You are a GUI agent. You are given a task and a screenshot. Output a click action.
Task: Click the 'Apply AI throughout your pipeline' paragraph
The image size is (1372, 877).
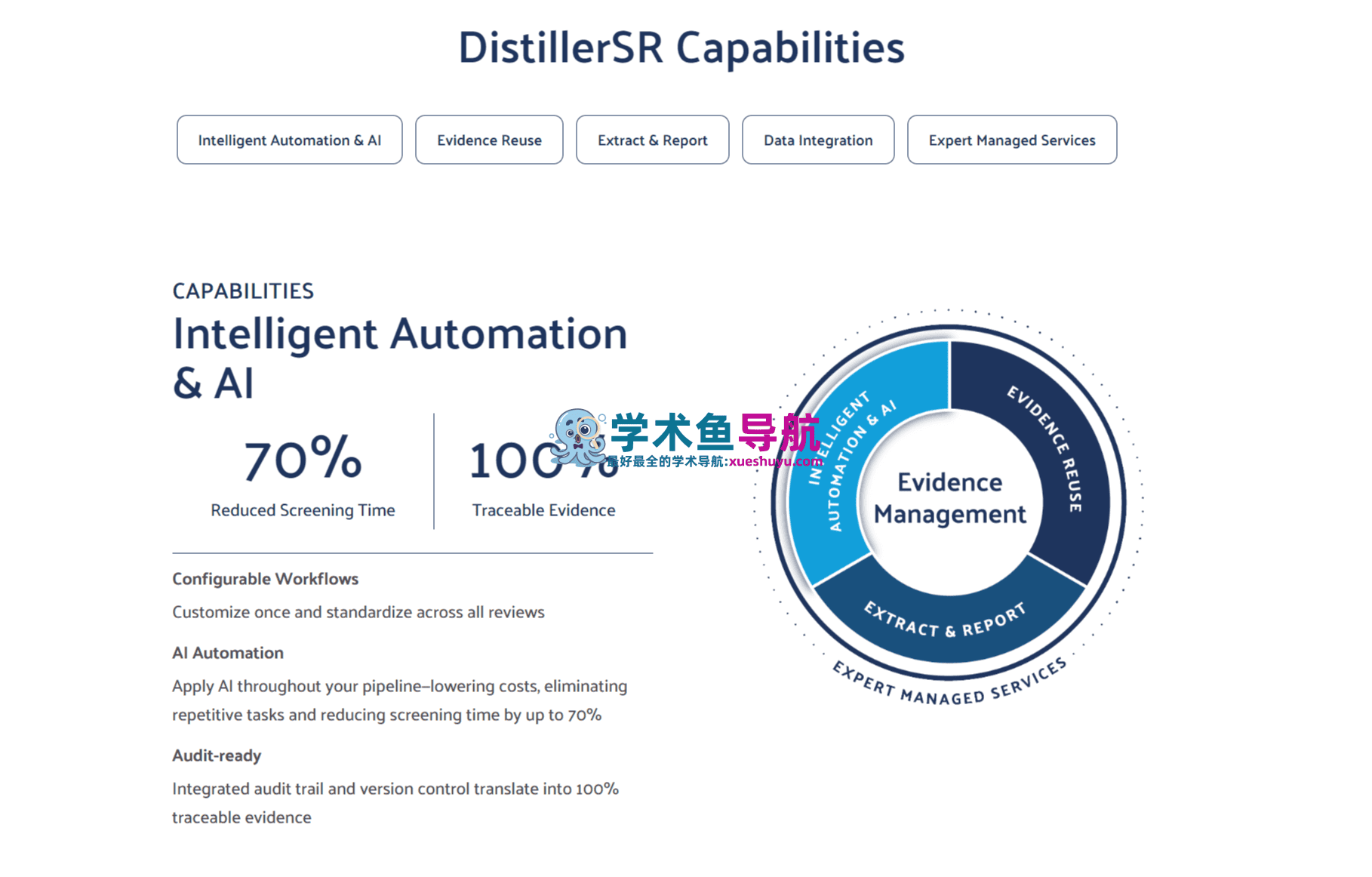[x=399, y=700]
